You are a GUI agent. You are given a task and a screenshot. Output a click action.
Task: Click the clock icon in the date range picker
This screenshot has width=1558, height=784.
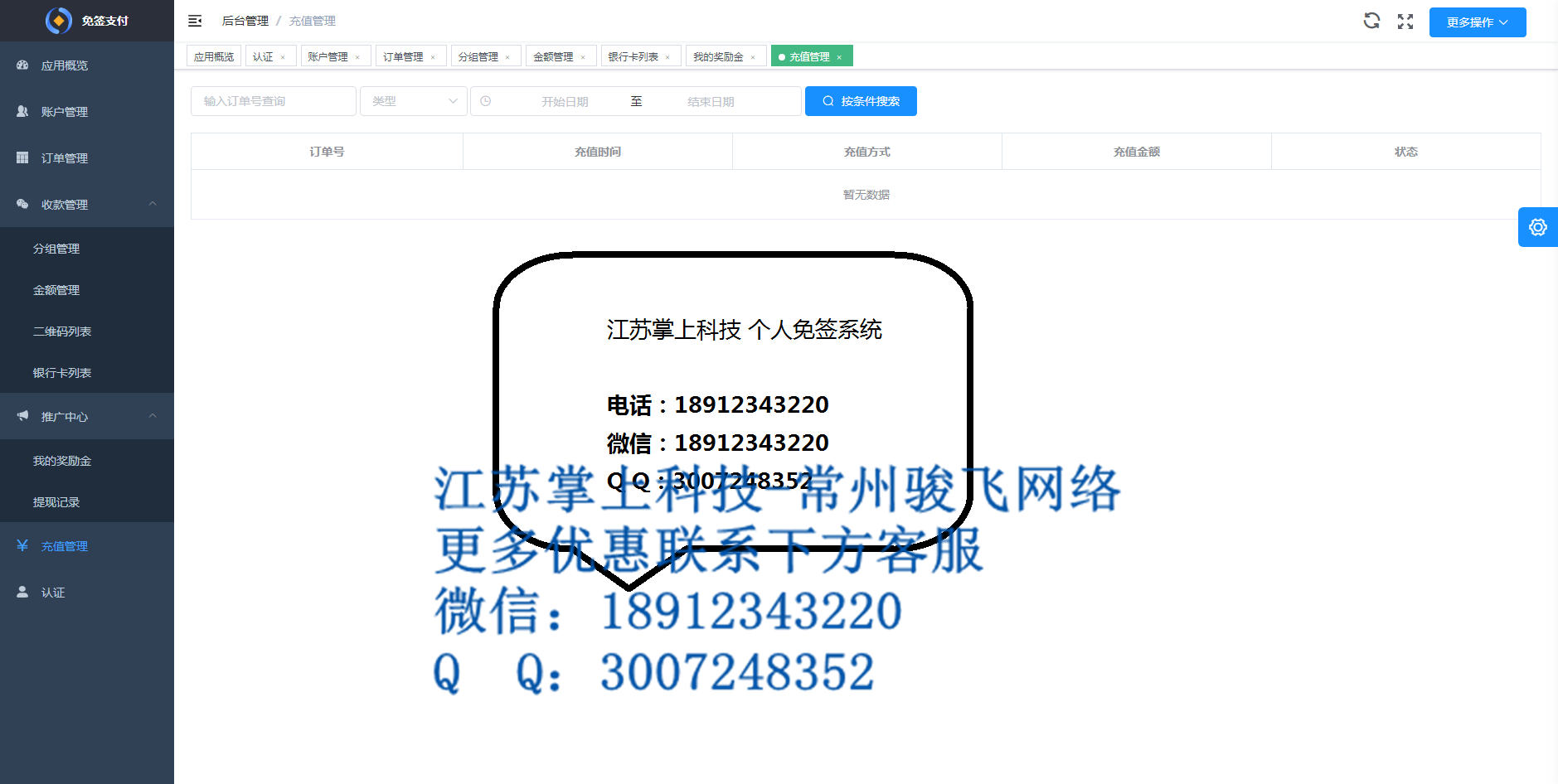pos(486,101)
